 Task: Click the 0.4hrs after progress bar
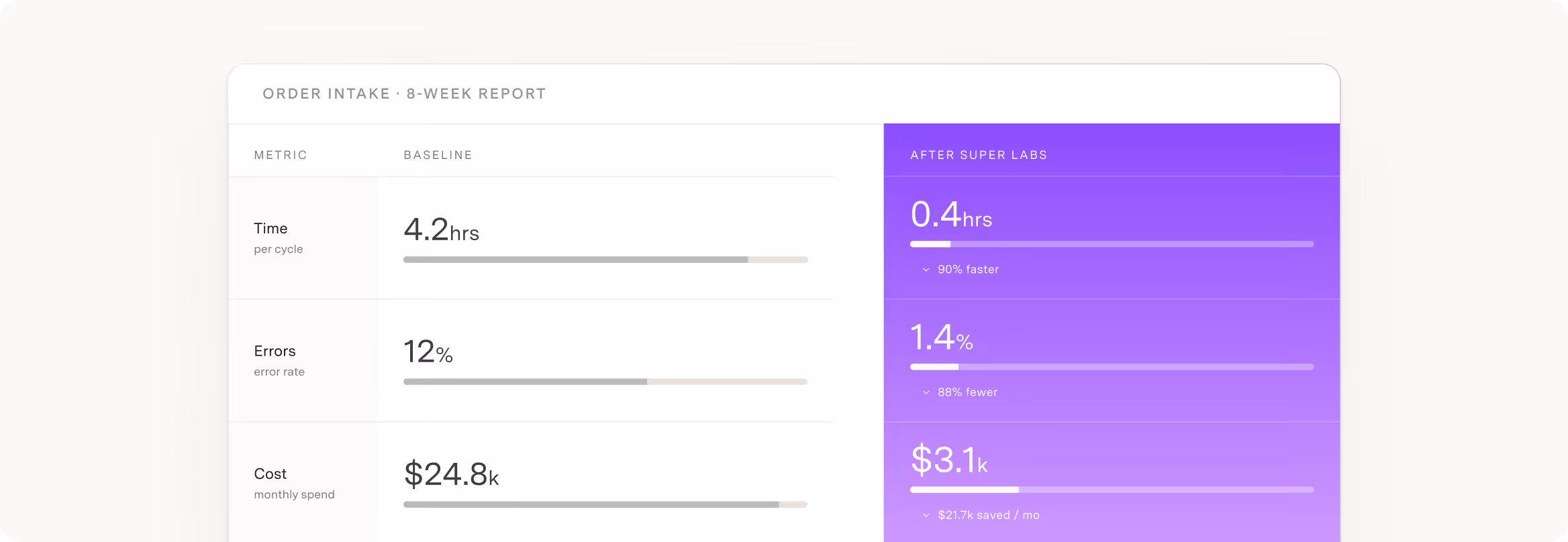tap(1112, 244)
